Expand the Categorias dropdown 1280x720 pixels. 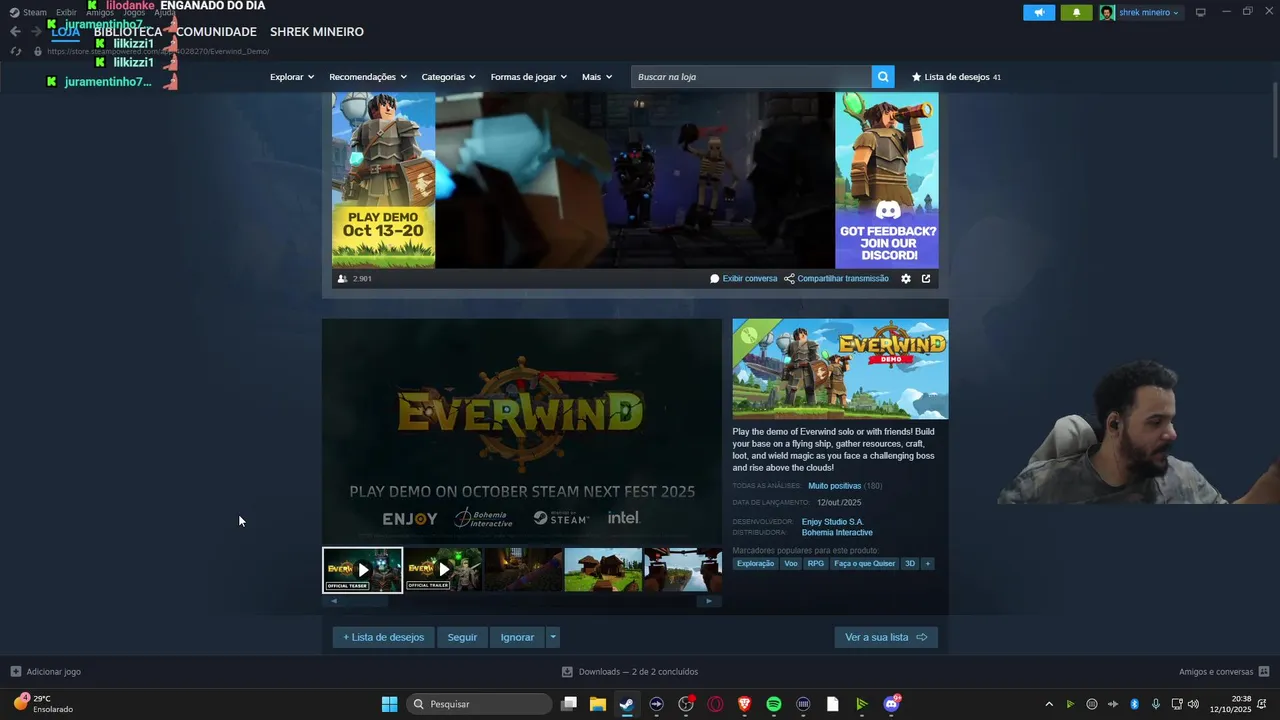point(448,77)
